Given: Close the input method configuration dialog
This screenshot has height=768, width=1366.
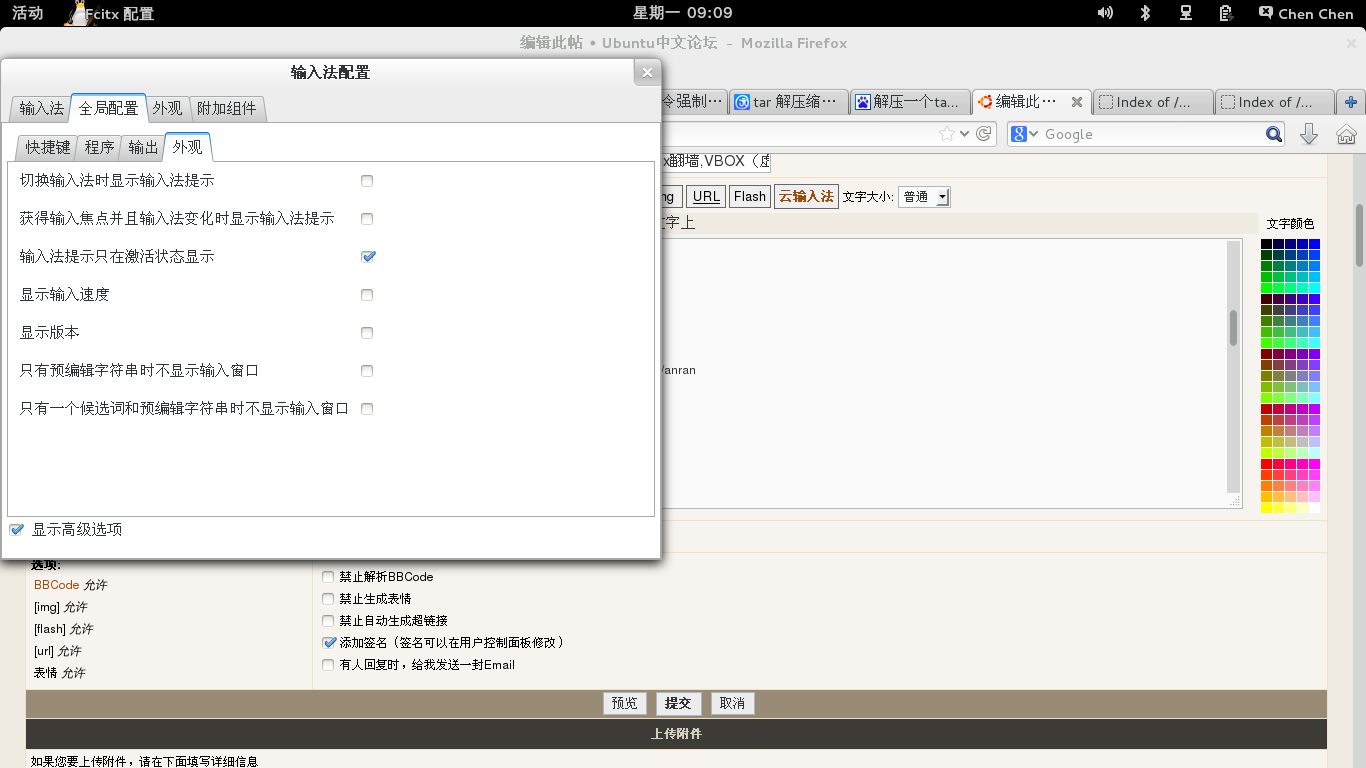Looking at the screenshot, I should 647,72.
